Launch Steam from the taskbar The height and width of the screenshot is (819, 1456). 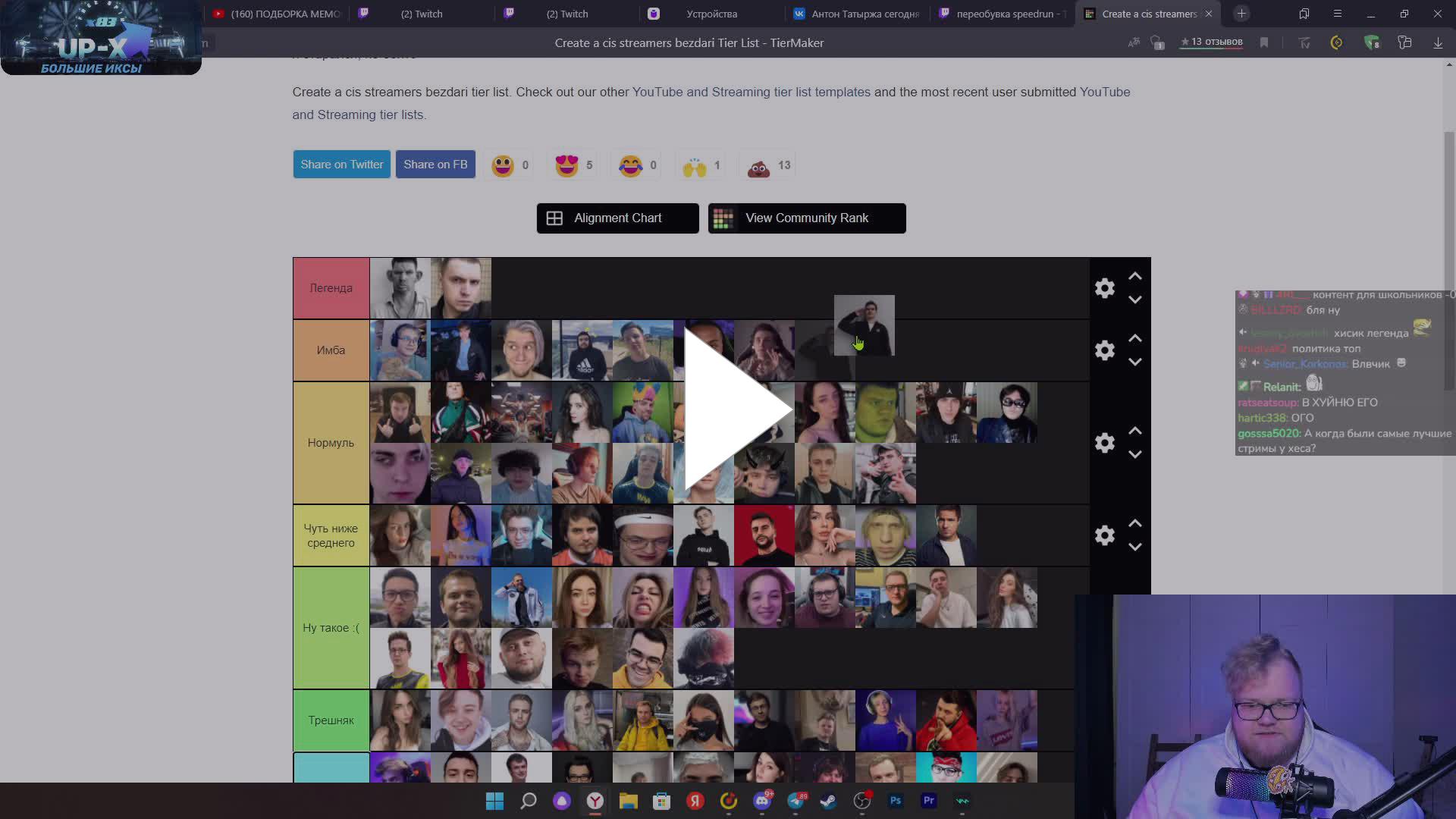click(x=827, y=801)
